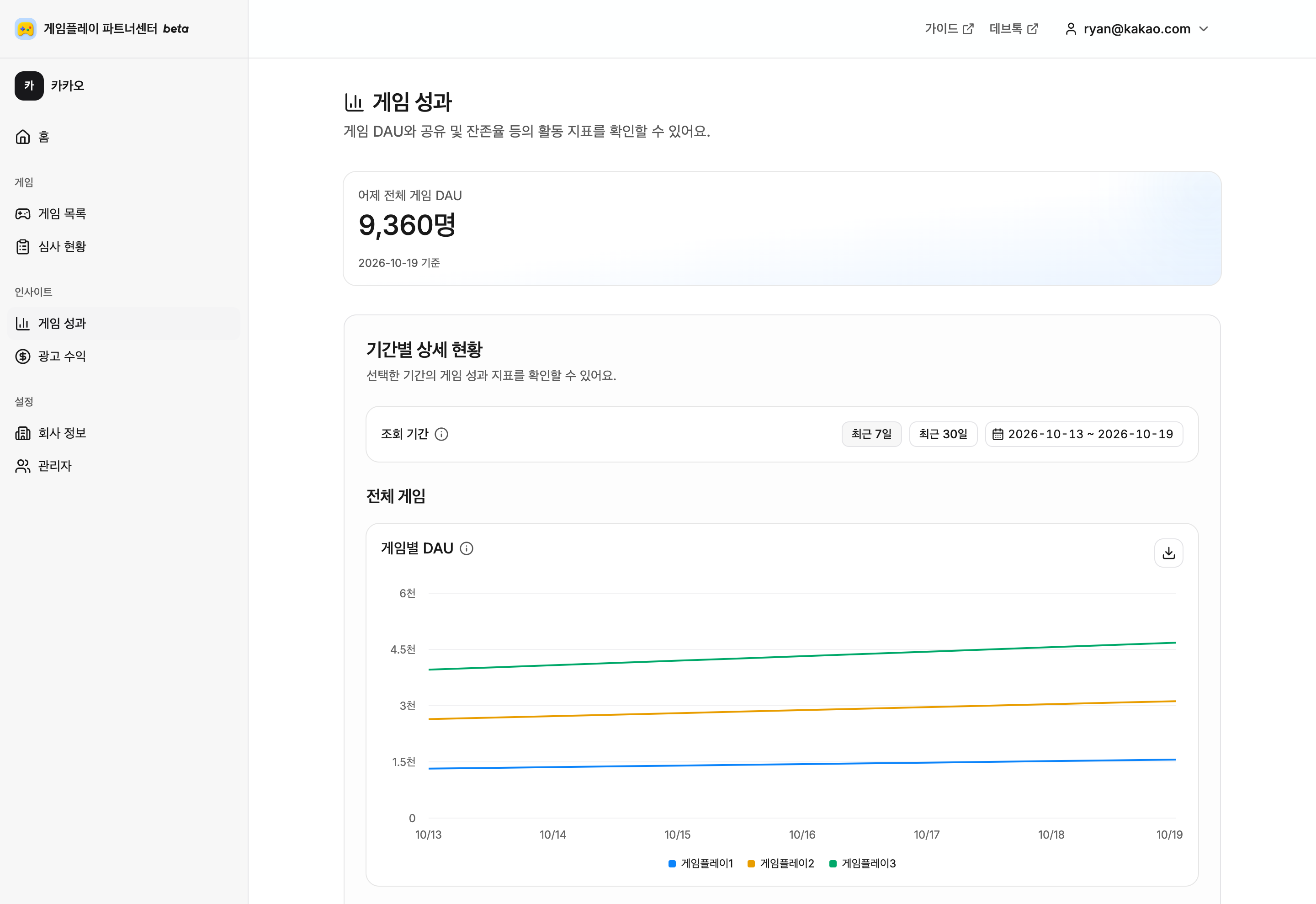Open the 심사 현황 clipboard icon
This screenshot has height=904, width=1316.
pos(23,247)
